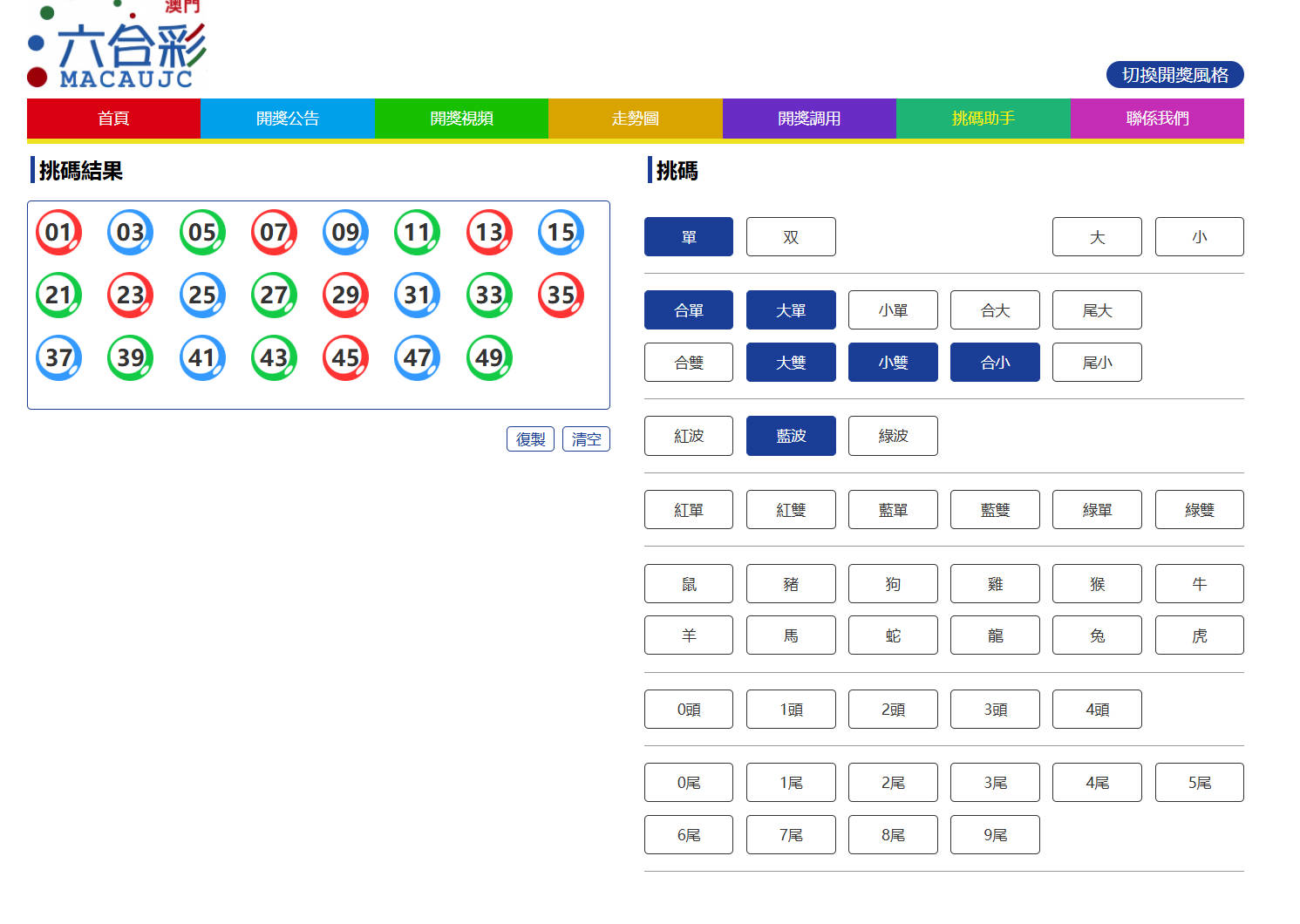Toggle the 合小 filter off

point(994,363)
